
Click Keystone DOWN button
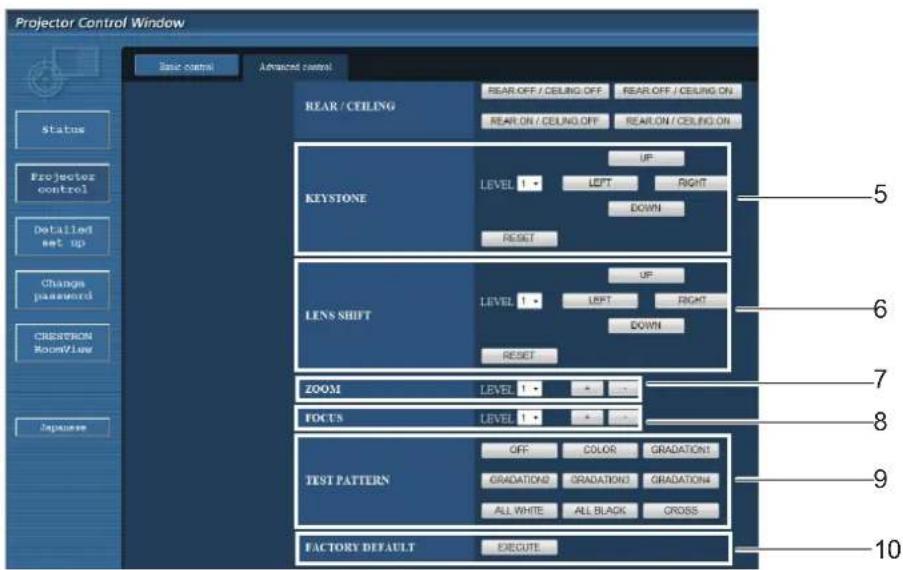[646, 208]
